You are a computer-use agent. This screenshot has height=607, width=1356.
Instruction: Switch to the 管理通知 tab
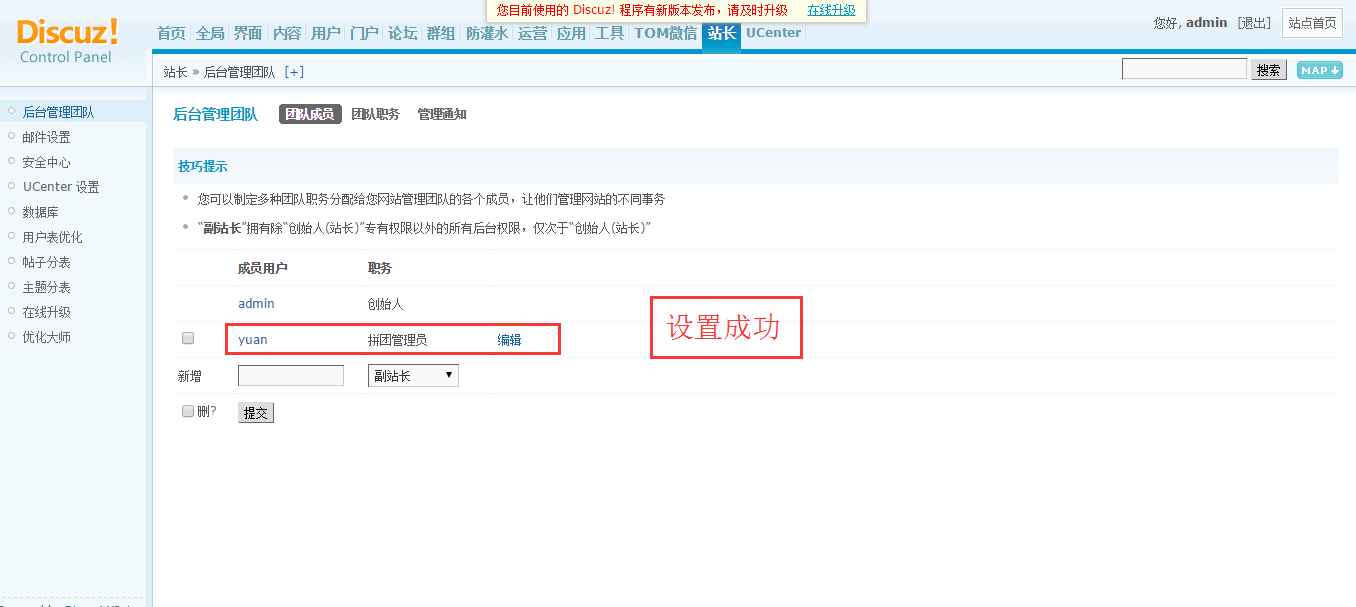[442, 115]
